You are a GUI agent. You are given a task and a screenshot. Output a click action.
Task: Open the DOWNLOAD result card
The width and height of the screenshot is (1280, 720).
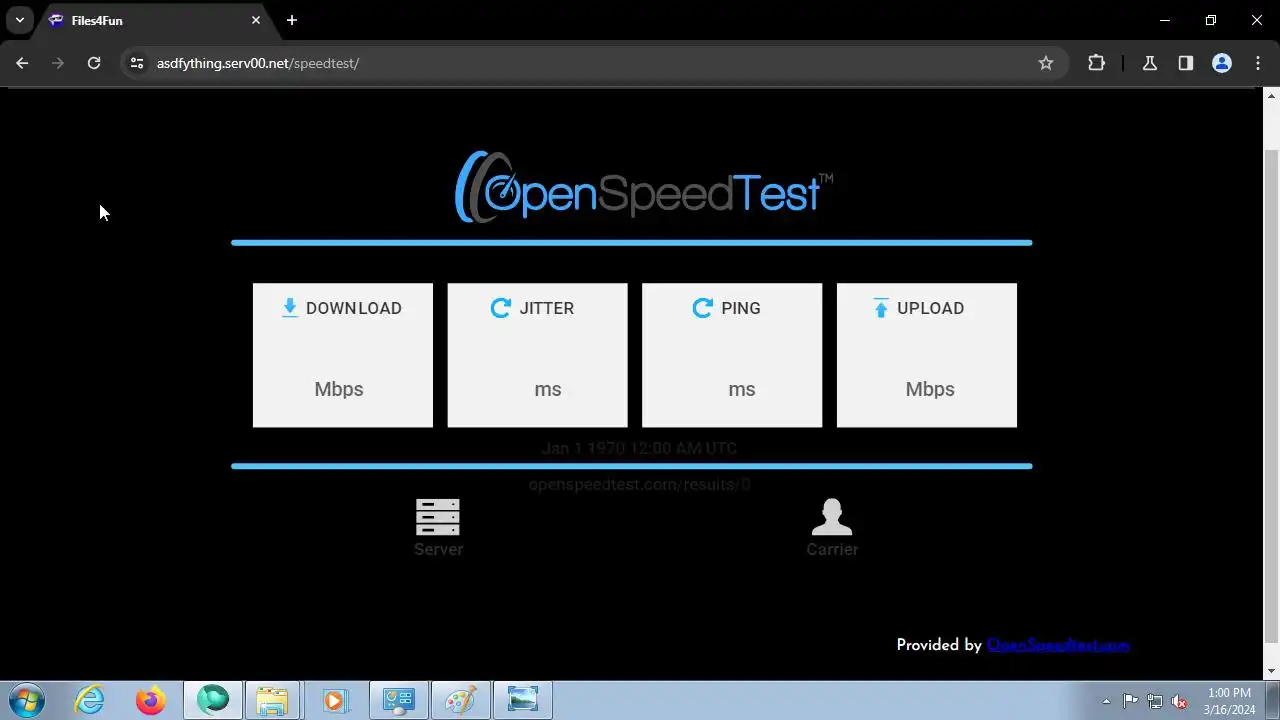pos(343,355)
